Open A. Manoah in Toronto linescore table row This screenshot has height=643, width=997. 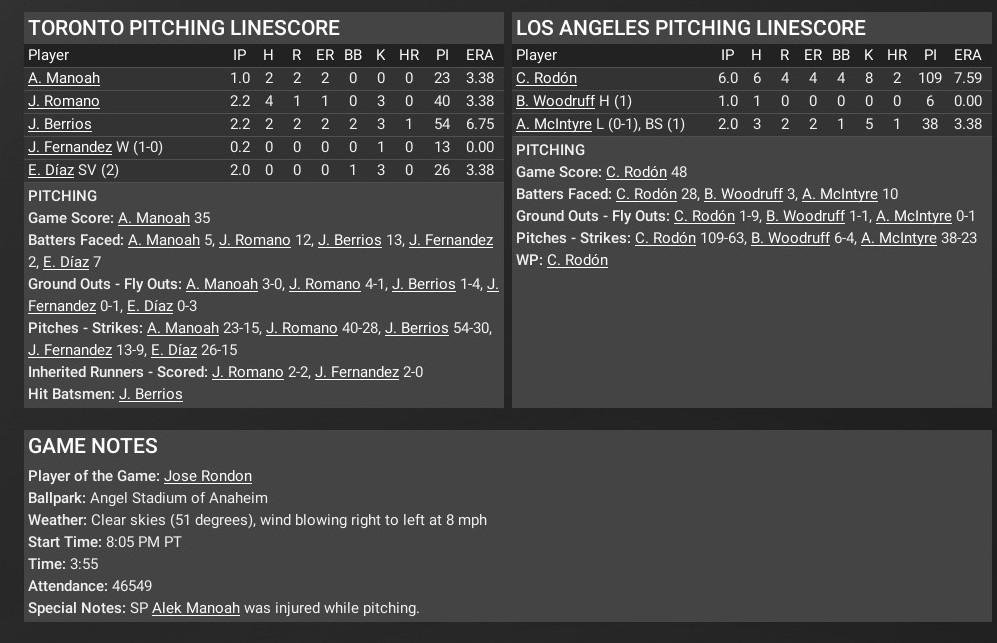pyautogui.click(x=64, y=78)
